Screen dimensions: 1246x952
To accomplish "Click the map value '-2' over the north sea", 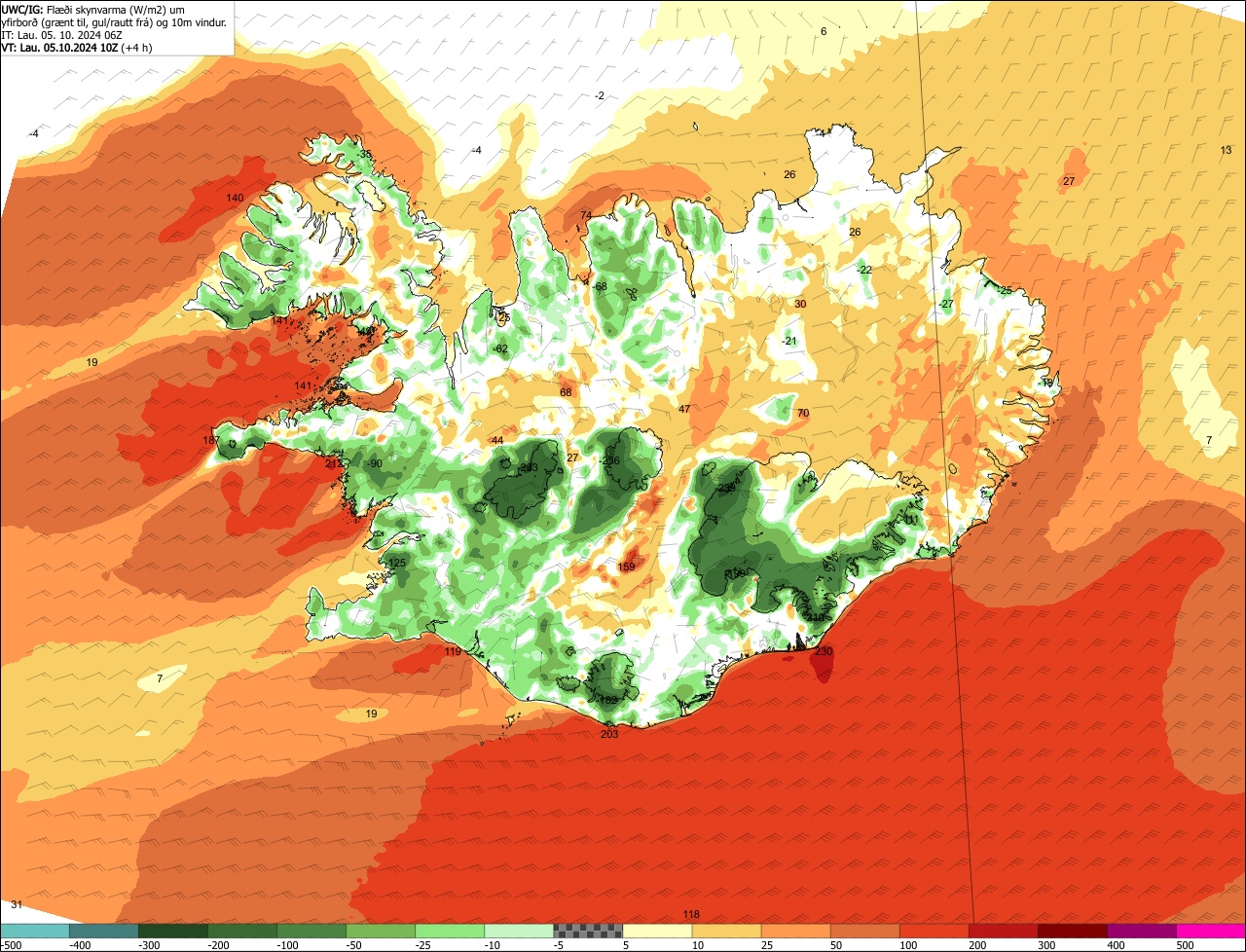I will pos(600,95).
